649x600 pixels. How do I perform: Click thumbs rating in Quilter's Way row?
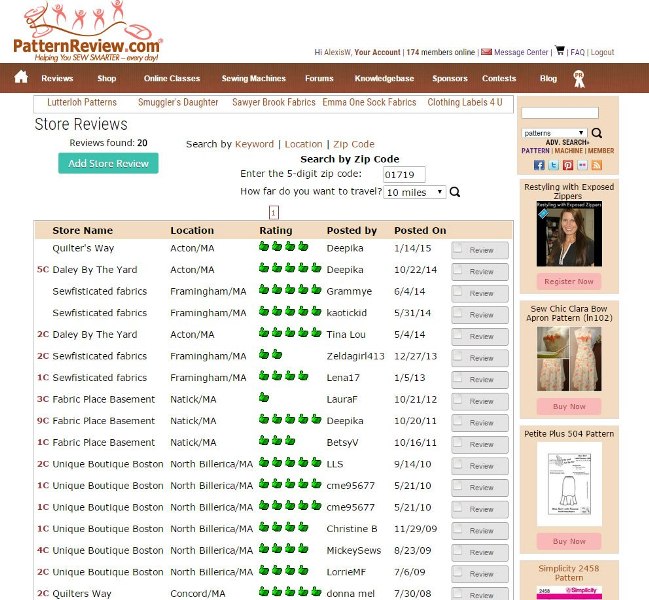(284, 247)
